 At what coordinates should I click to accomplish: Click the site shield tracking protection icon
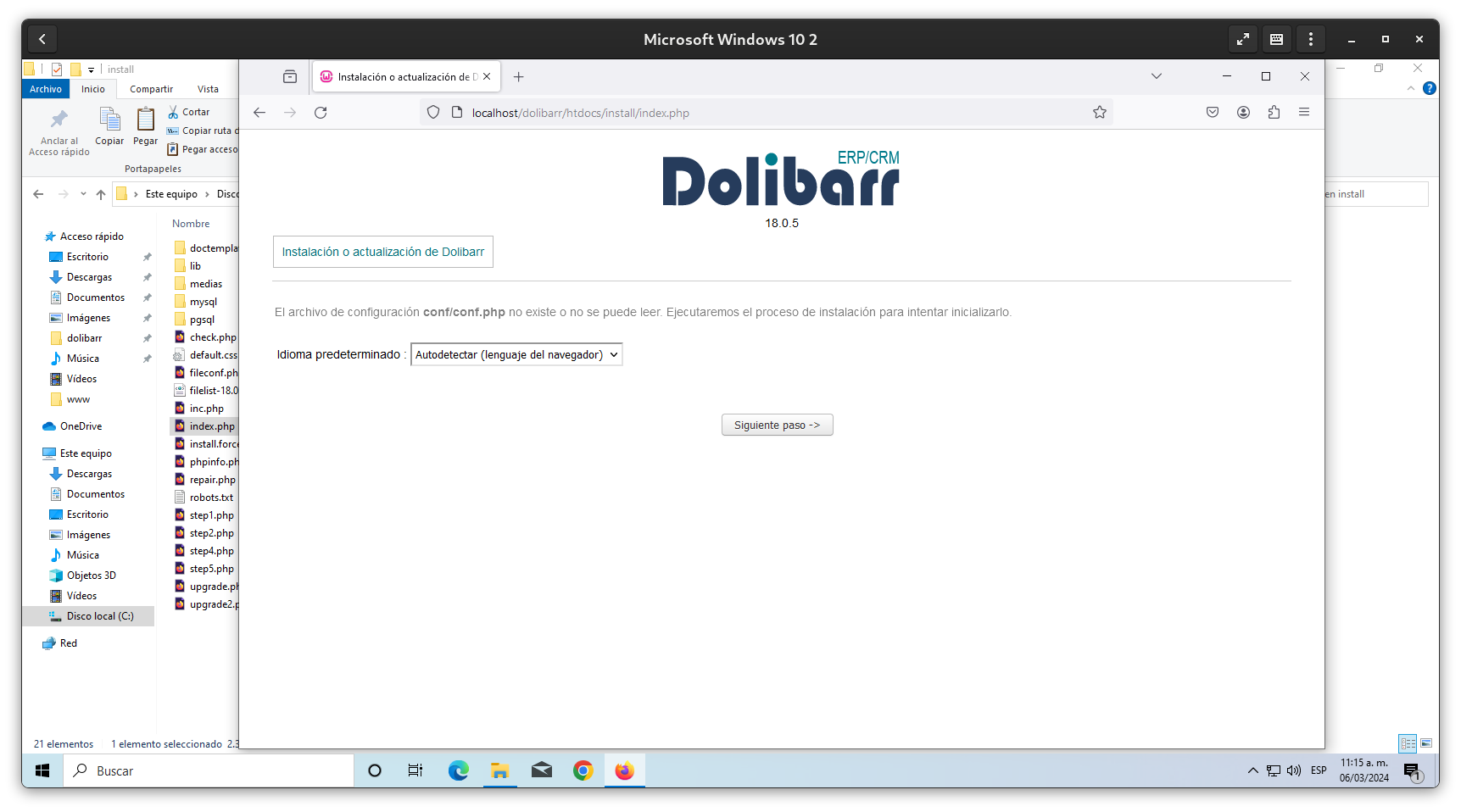tap(433, 113)
